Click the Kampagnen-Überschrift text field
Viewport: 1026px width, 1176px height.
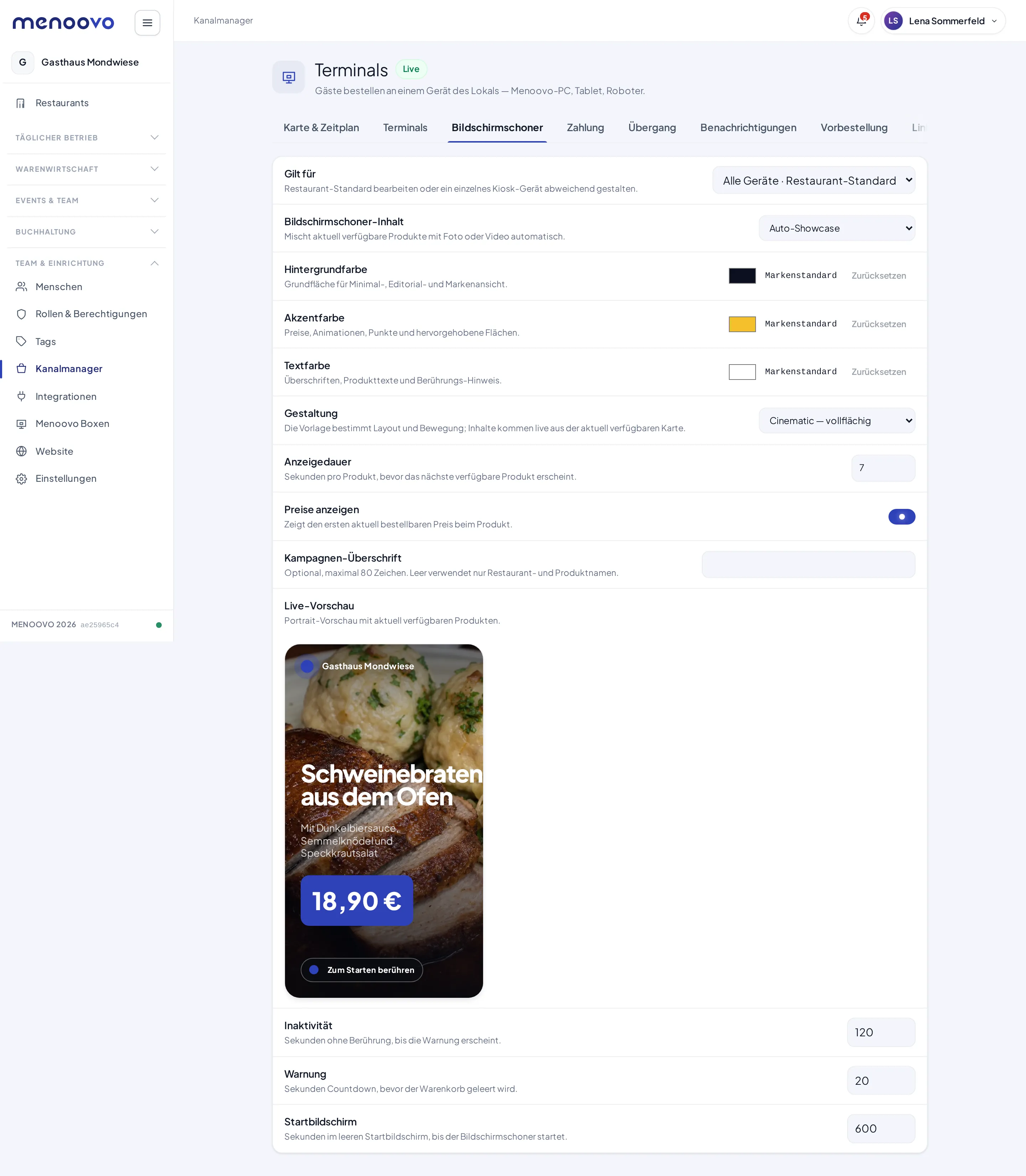point(808,564)
